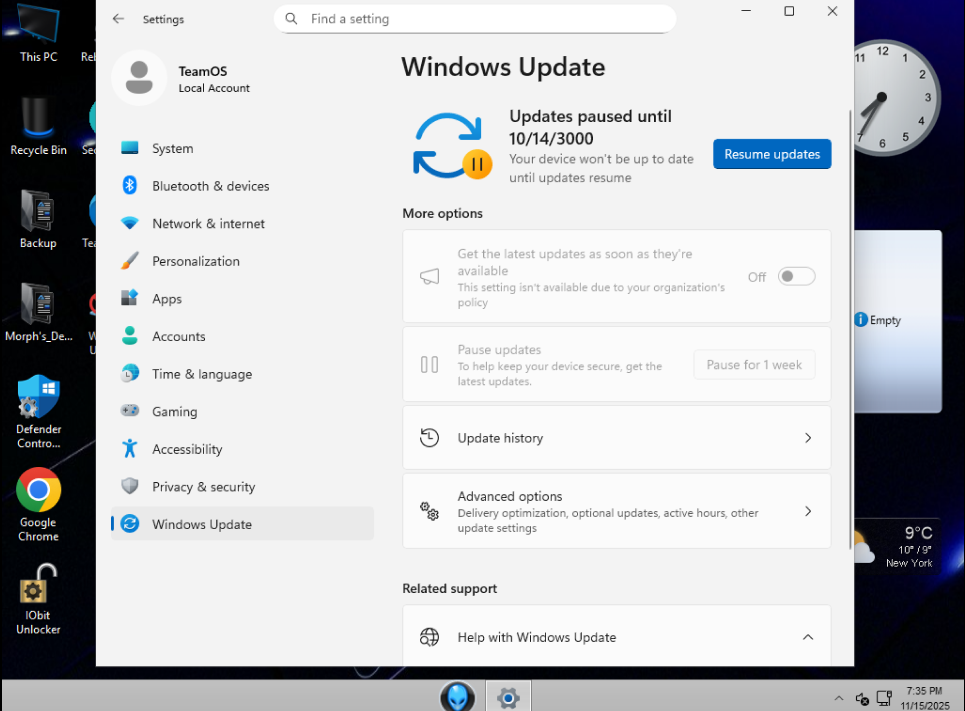The width and height of the screenshot is (965, 711).
Task: Open the Morph's_De... desktop icon
Action: pos(38,313)
